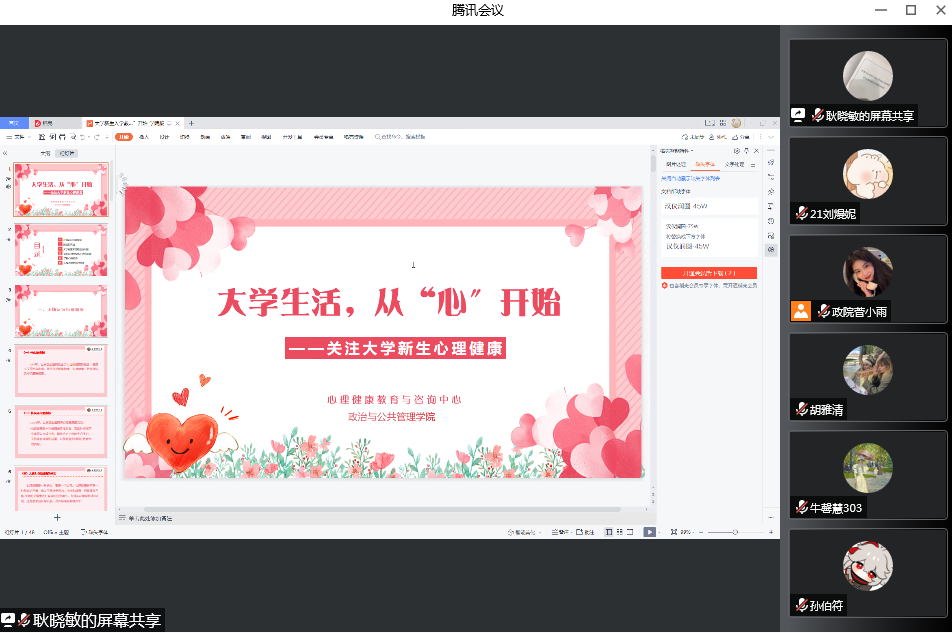Select the third slide thumbnail
952x633 pixels.
coord(61,310)
